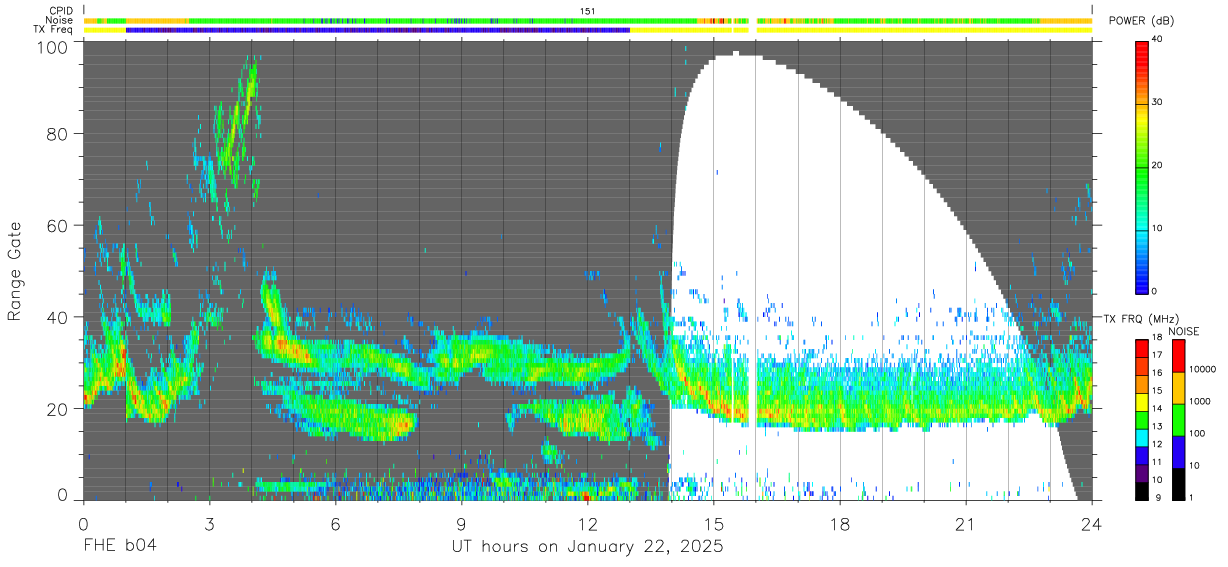Click the UT hours on January 22, 2025 title
Image resolution: width=1228 pixels, height=567 pixels.
point(588,548)
